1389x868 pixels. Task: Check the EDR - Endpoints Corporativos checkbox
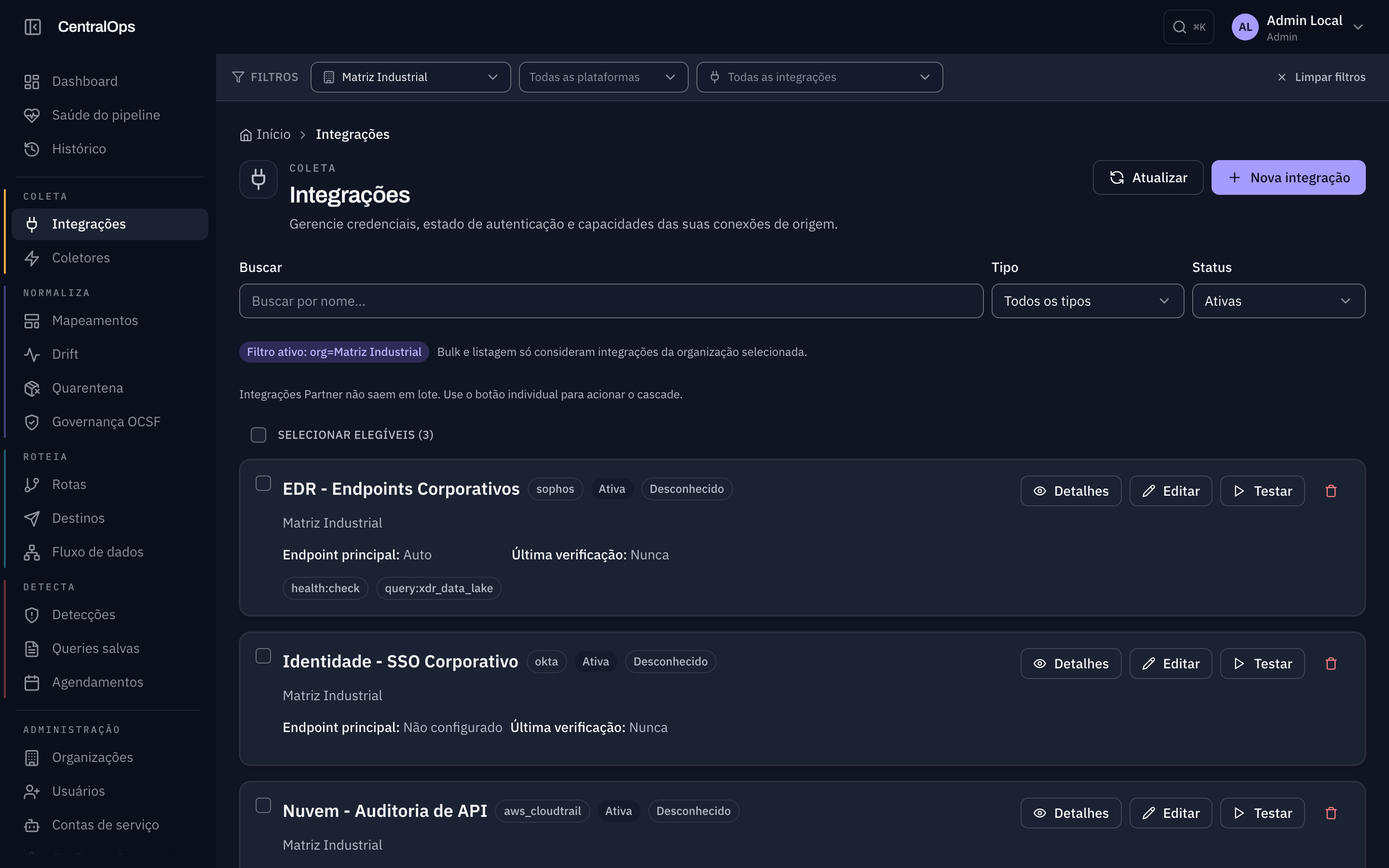[263, 483]
